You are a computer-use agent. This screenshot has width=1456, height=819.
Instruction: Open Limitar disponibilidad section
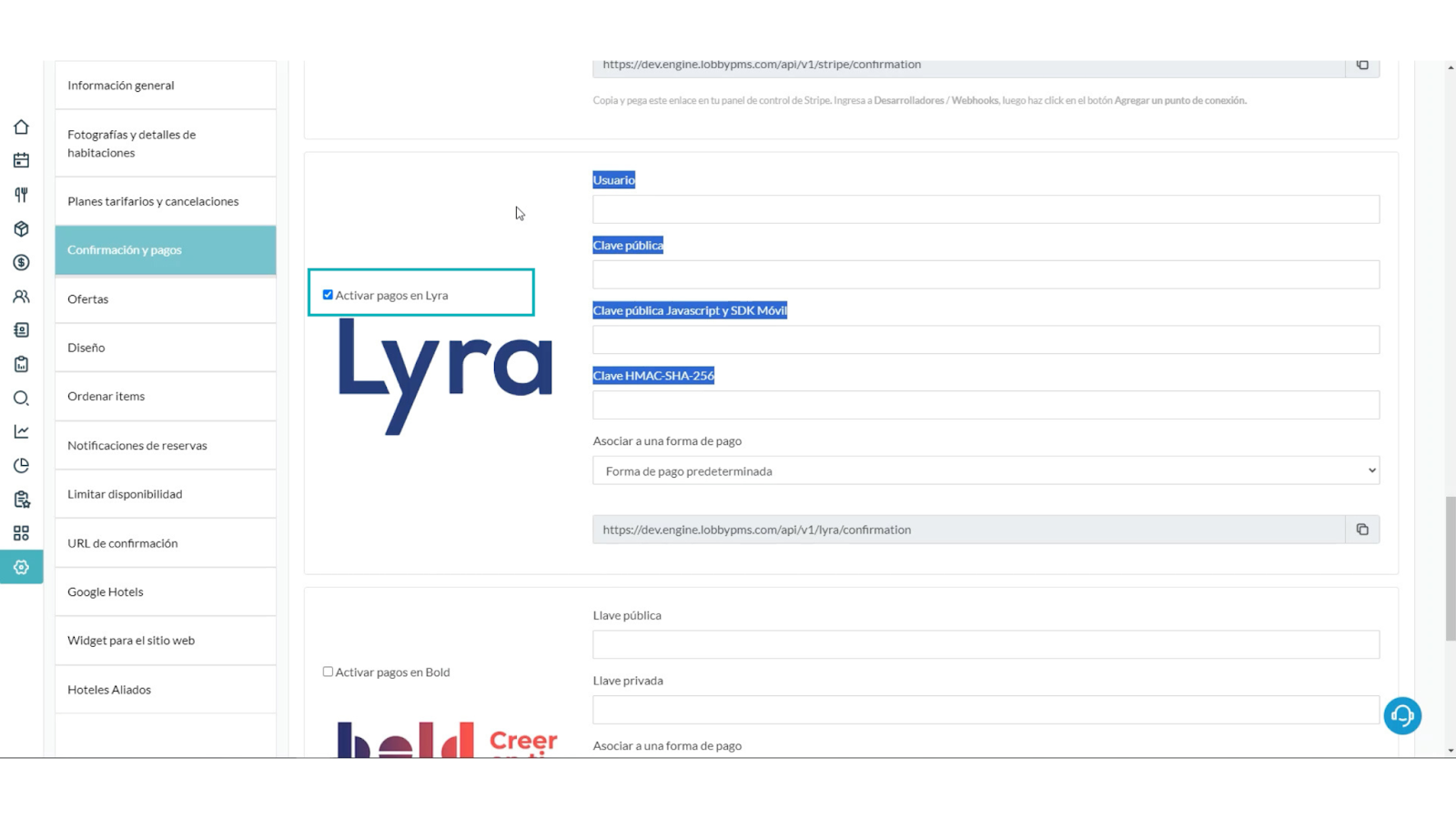[166, 494]
